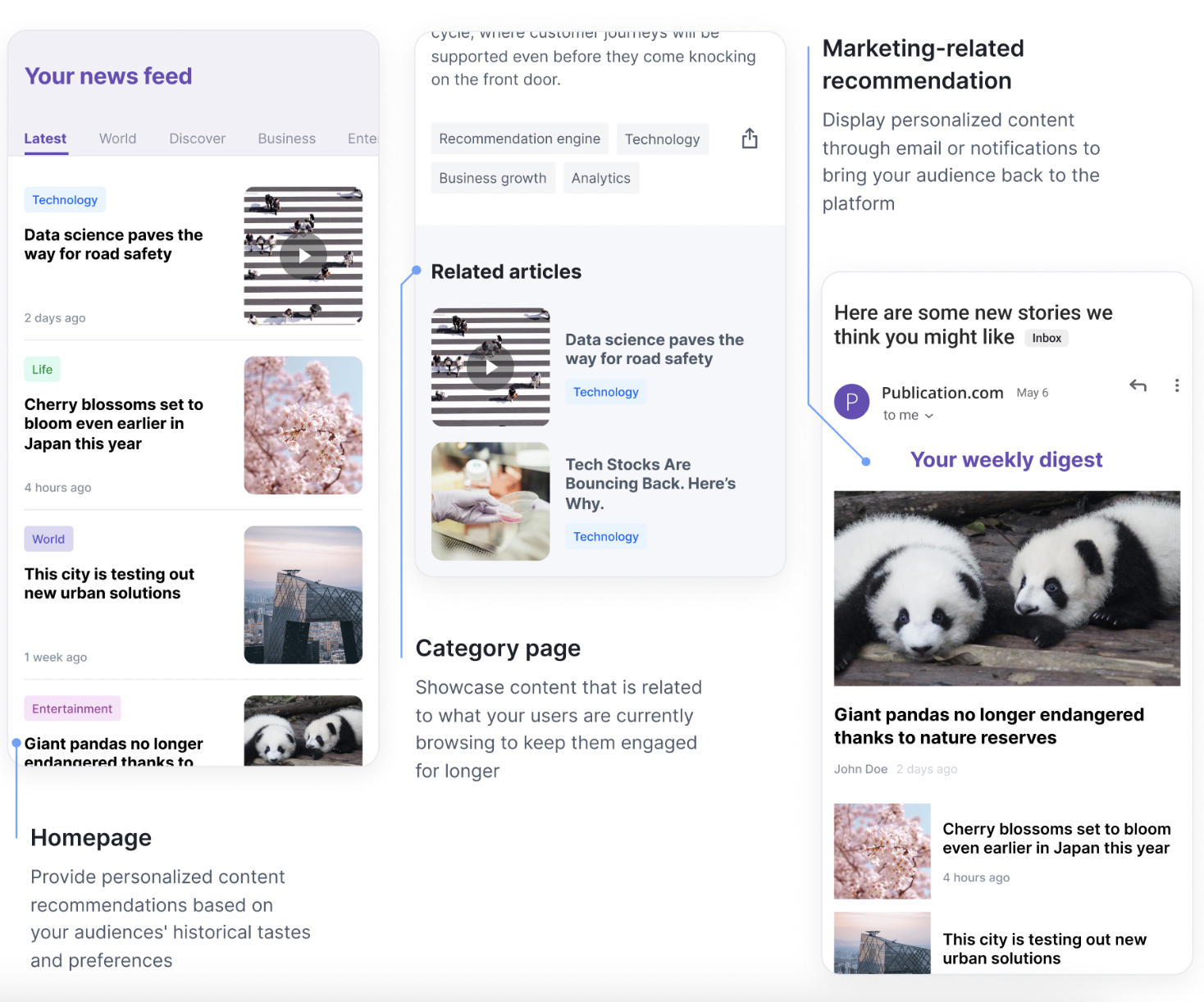The height and width of the screenshot is (1002, 1204).
Task: Open the three-dot more options menu
Action: tap(1176, 385)
